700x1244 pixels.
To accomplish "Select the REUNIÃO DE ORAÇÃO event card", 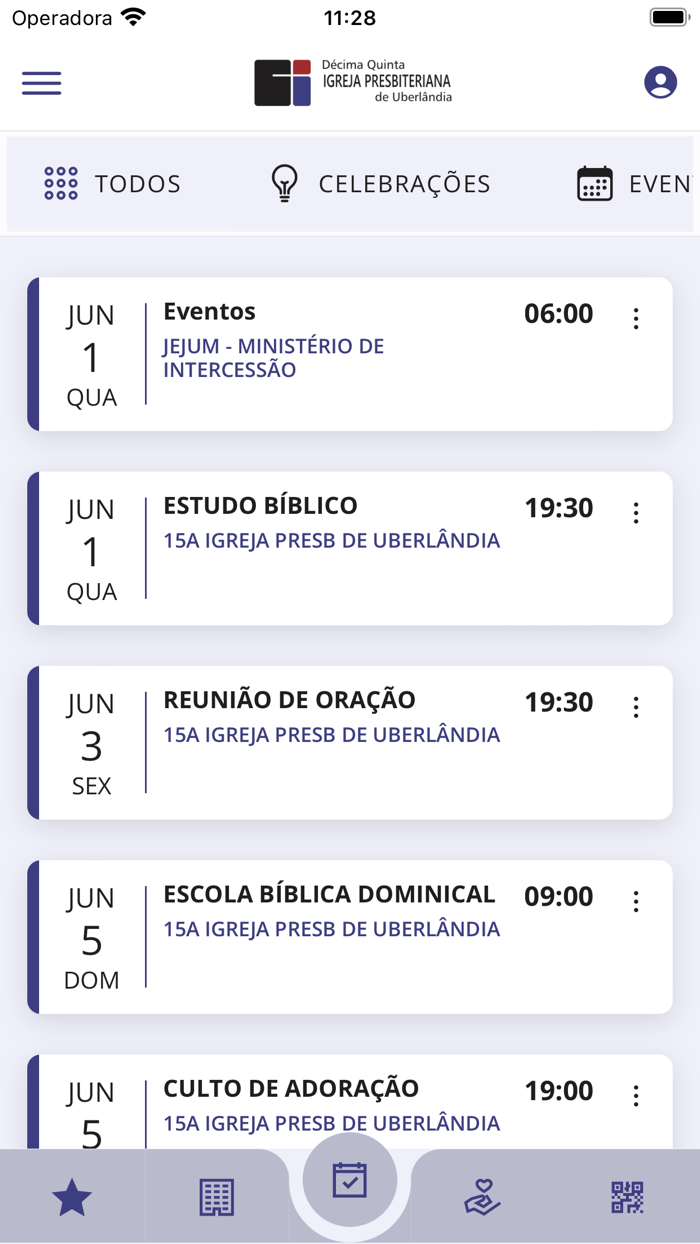I will (x=350, y=740).
